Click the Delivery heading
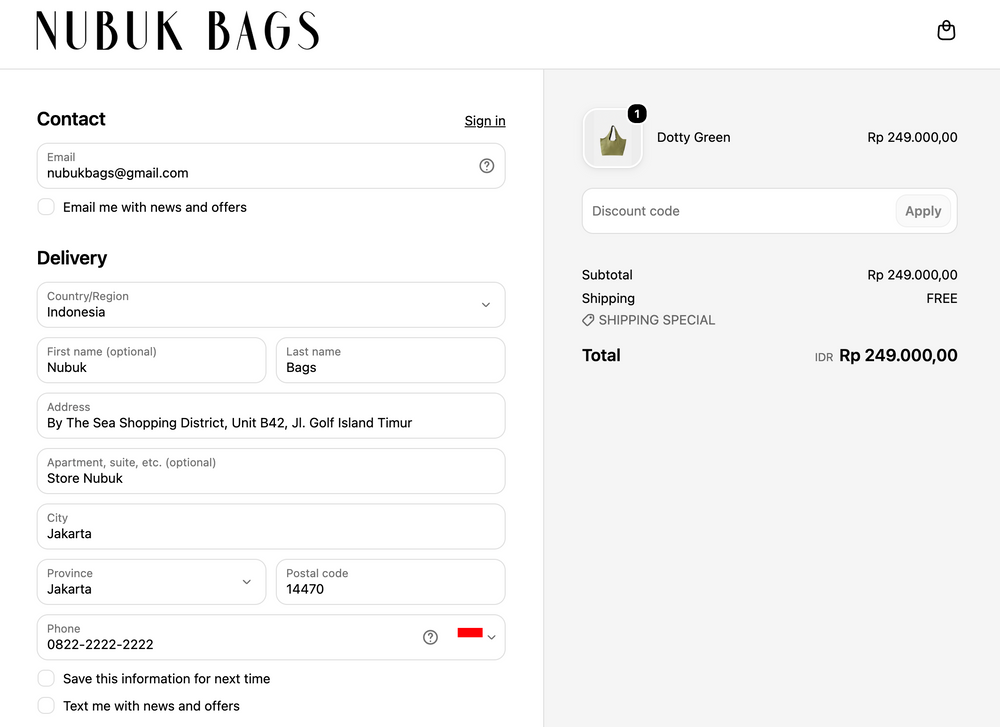1000x727 pixels. [72, 258]
